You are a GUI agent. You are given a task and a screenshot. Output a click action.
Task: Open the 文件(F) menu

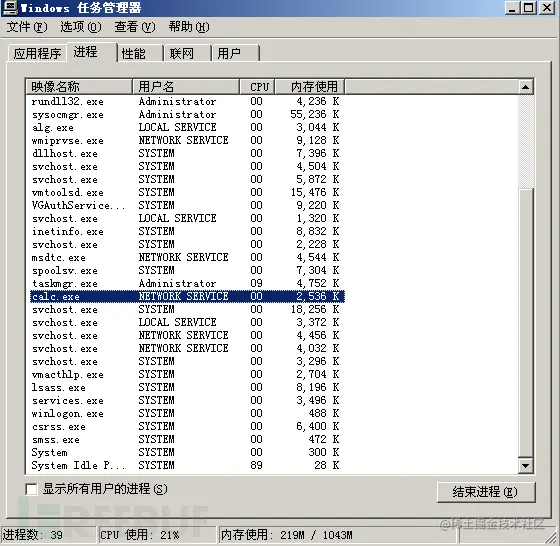point(27,27)
